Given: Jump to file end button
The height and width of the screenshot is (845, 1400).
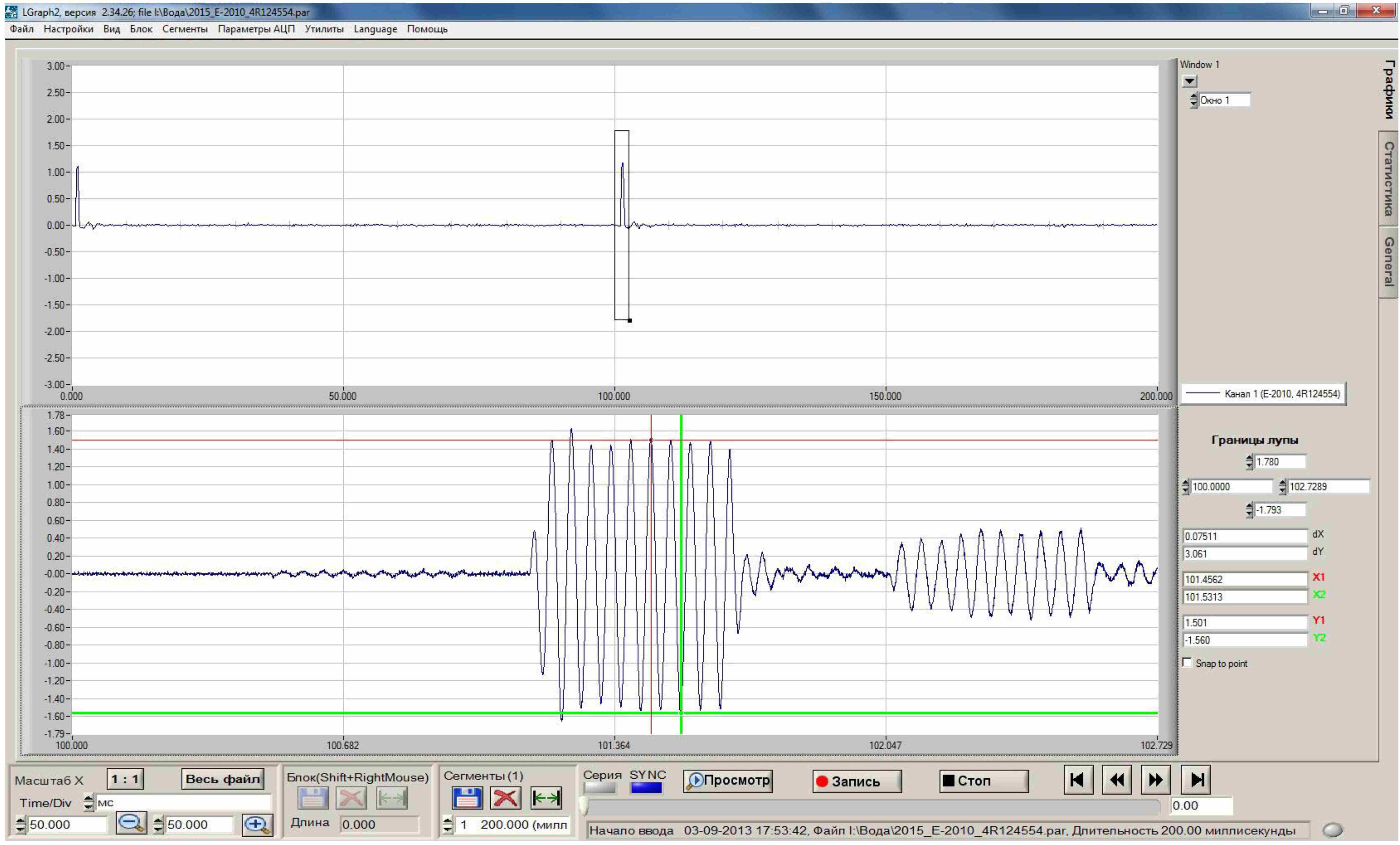Looking at the screenshot, I should click(1196, 779).
